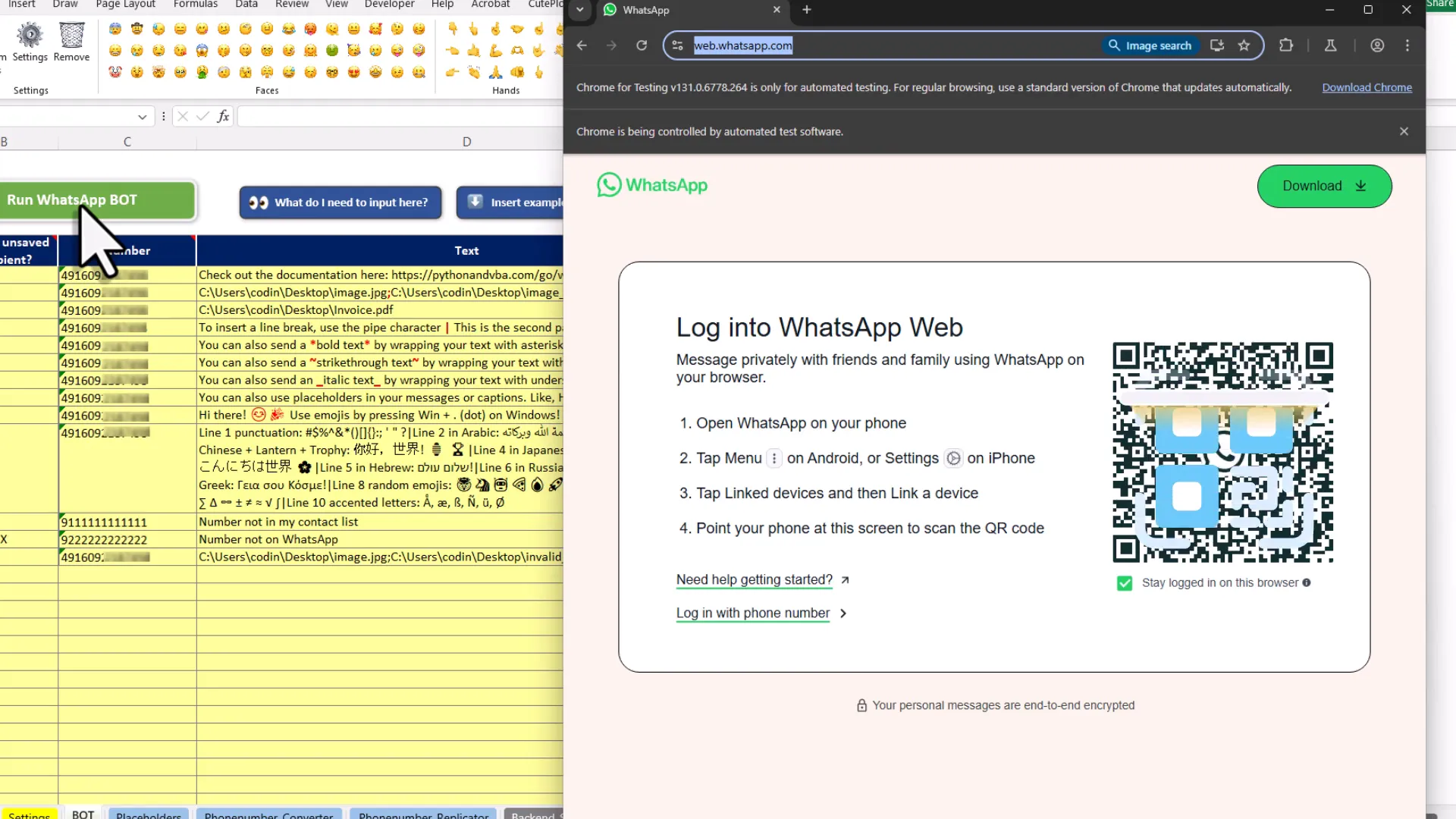Open the Data ribbon tab
This screenshot has width=1456, height=819.
(246, 5)
